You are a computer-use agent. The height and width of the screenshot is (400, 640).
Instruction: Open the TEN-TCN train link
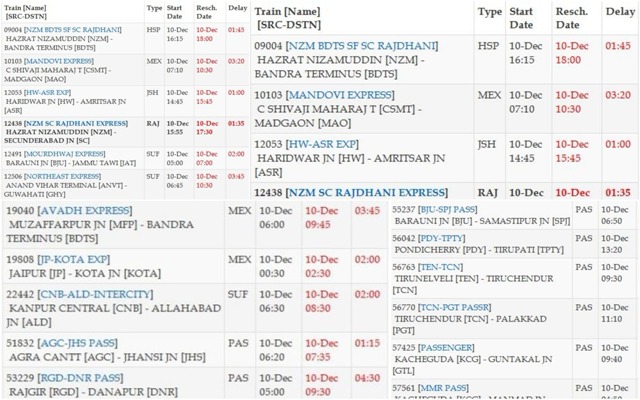(x=443, y=269)
